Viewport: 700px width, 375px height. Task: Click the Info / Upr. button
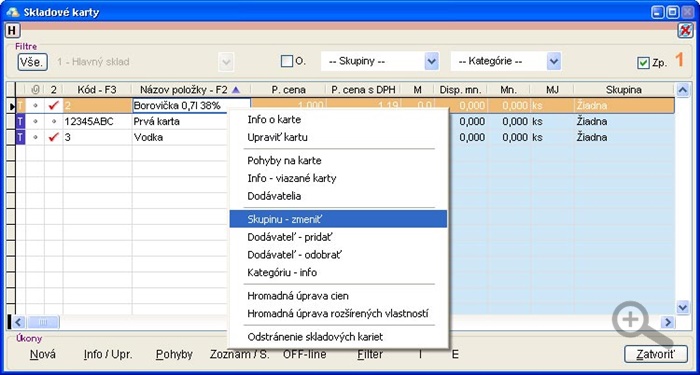coord(108,354)
